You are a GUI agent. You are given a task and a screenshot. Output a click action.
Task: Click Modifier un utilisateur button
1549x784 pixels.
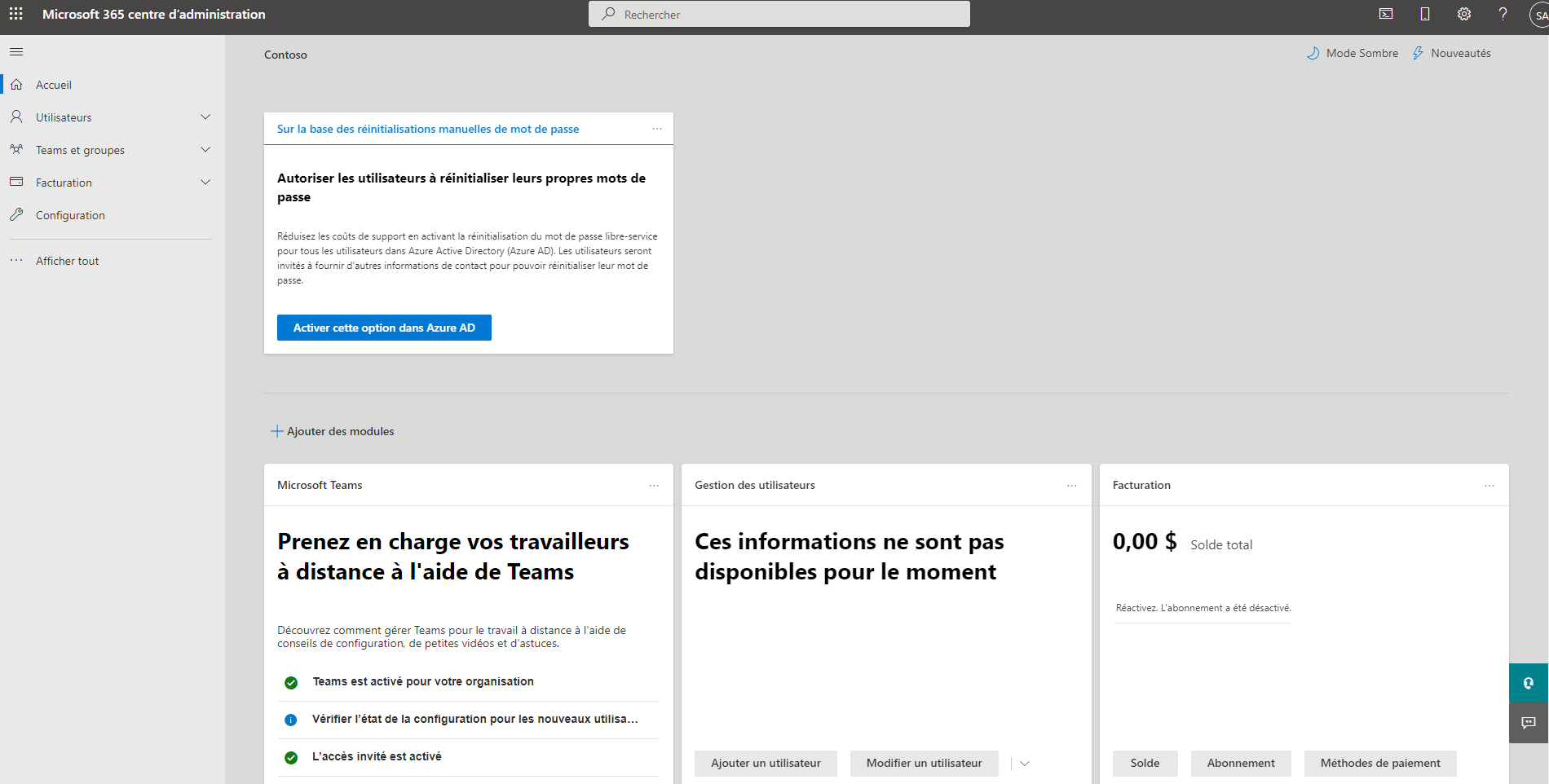[x=924, y=764]
